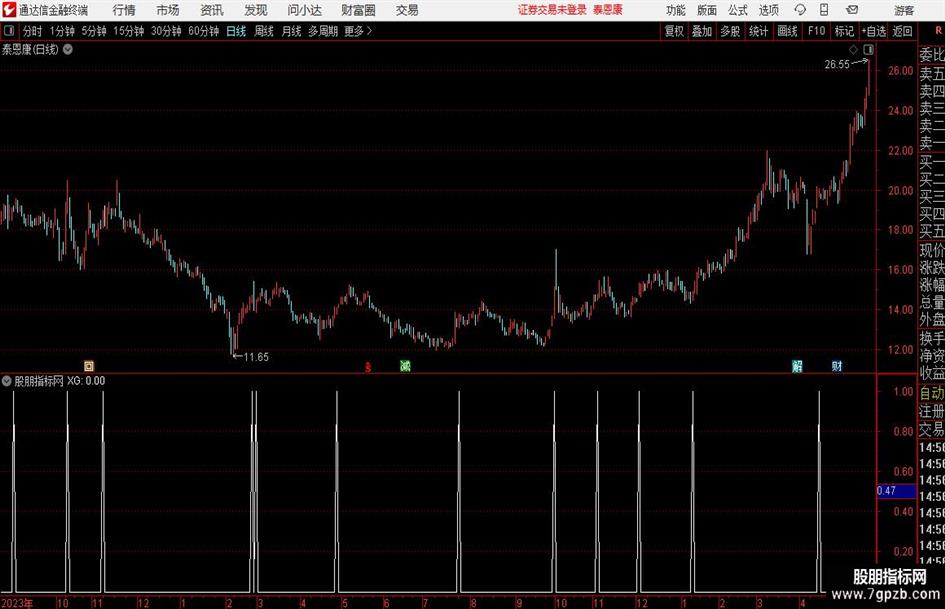Viewport: 945px width, 609px height.
Task: Click the 多股 toolbar button
Action: pyautogui.click(x=730, y=31)
